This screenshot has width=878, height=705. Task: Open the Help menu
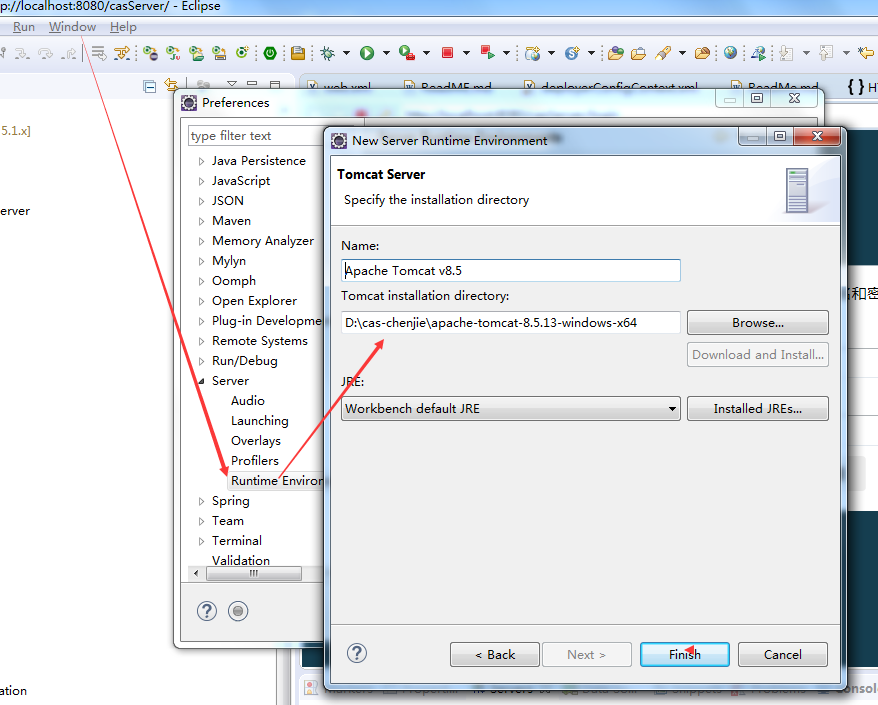[123, 27]
